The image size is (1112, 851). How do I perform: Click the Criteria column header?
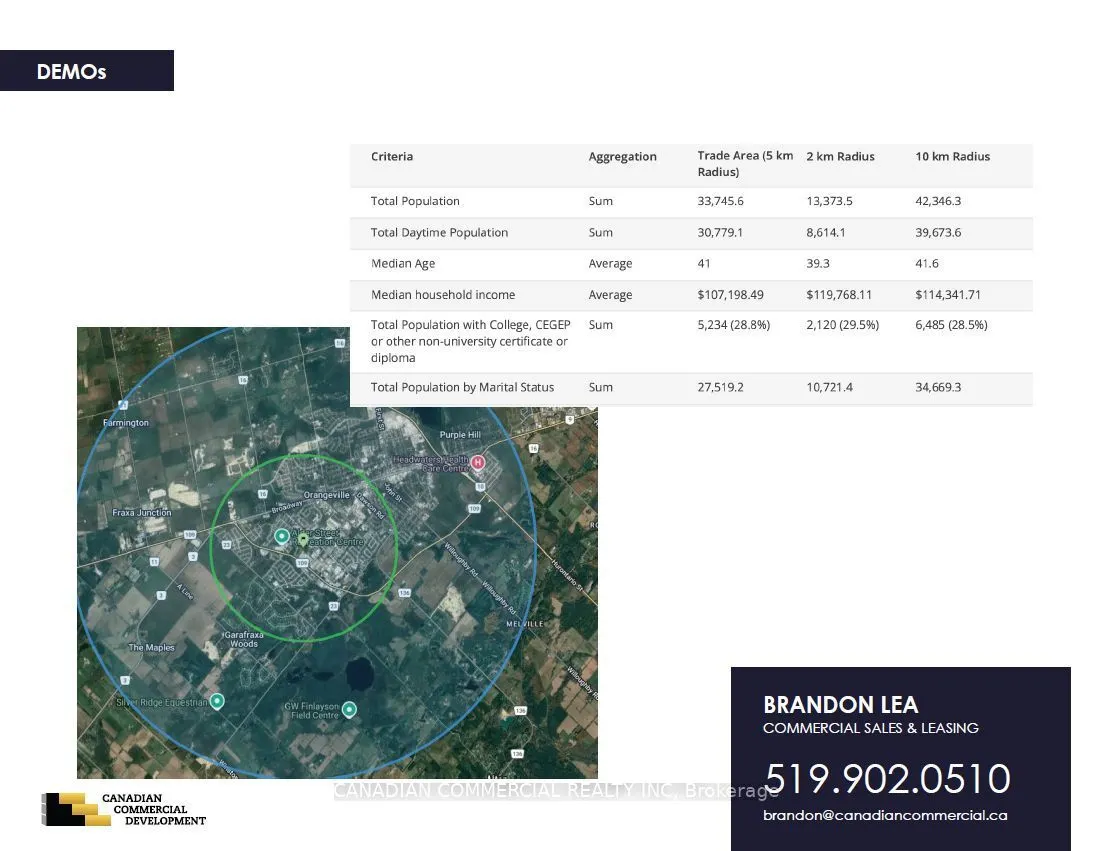(x=391, y=157)
